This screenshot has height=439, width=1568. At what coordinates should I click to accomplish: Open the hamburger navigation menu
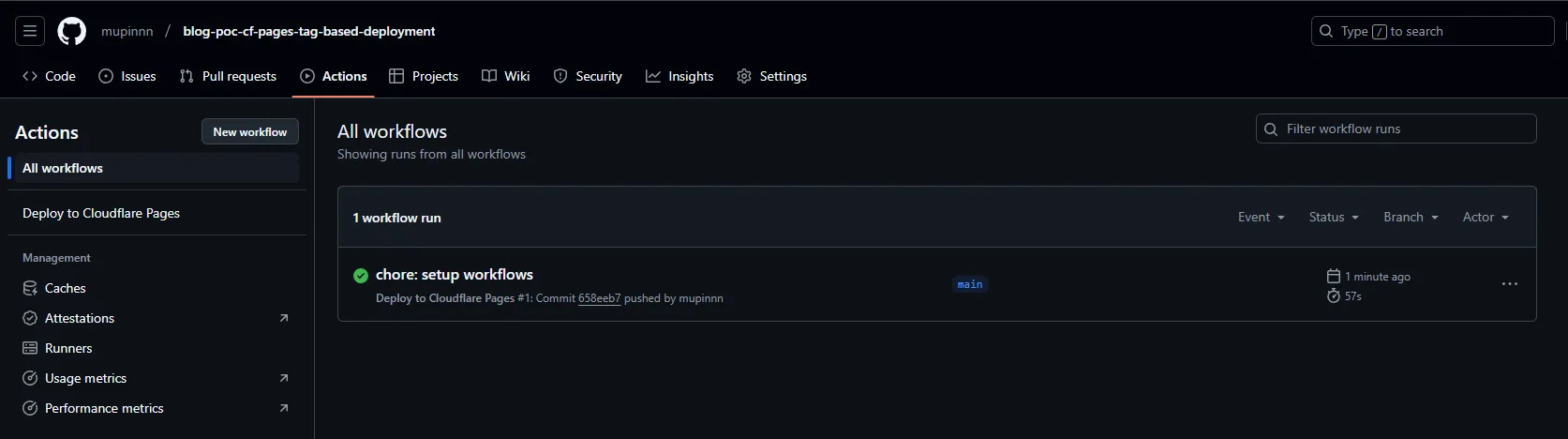coord(30,31)
